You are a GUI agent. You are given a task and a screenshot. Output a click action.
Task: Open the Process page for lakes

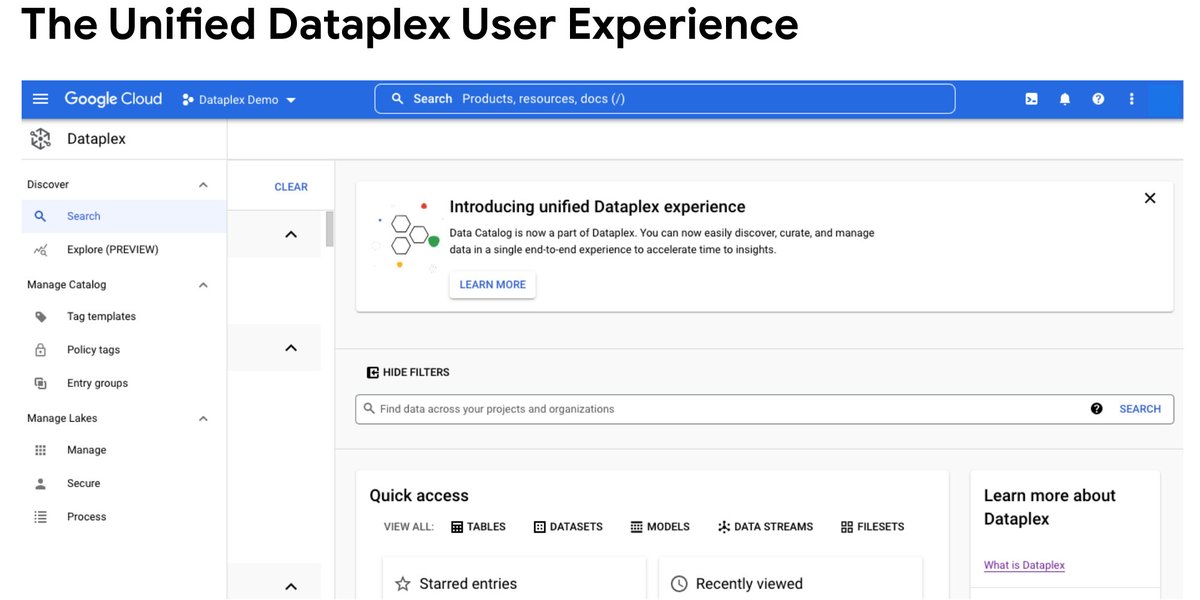pos(86,516)
